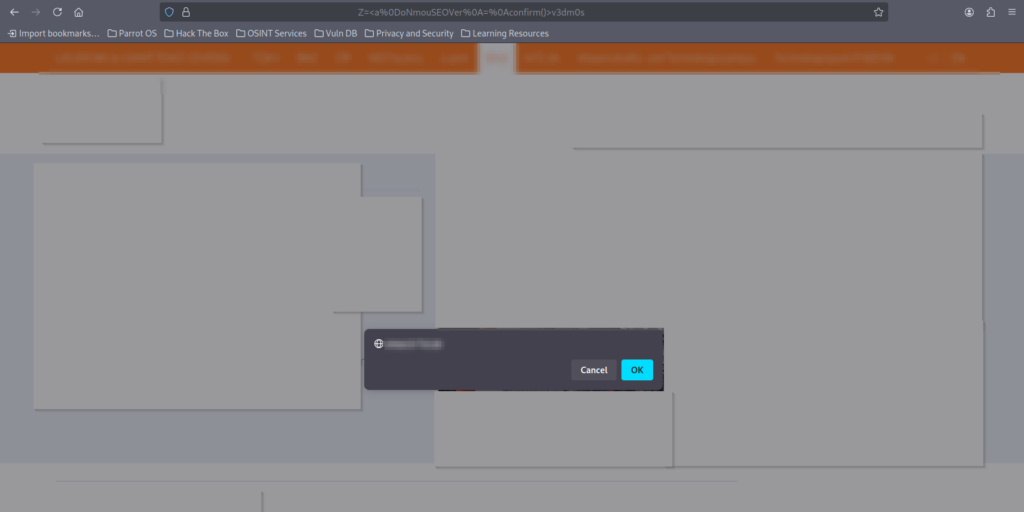View site security padlock info
1024x512 pixels.
click(186, 12)
